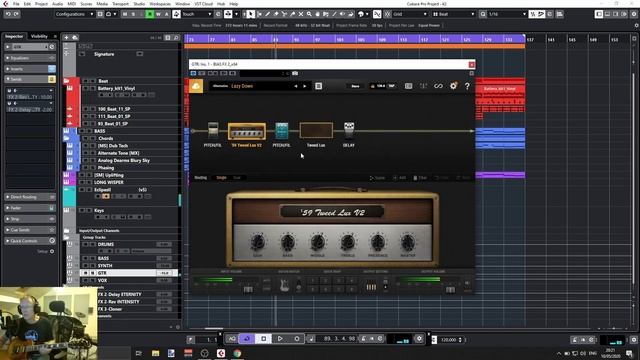Image resolution: width=640 pixels, height=360 pixels.
Task: Select the first PITCH/FX pedal in signal chain
Action: 213,130
